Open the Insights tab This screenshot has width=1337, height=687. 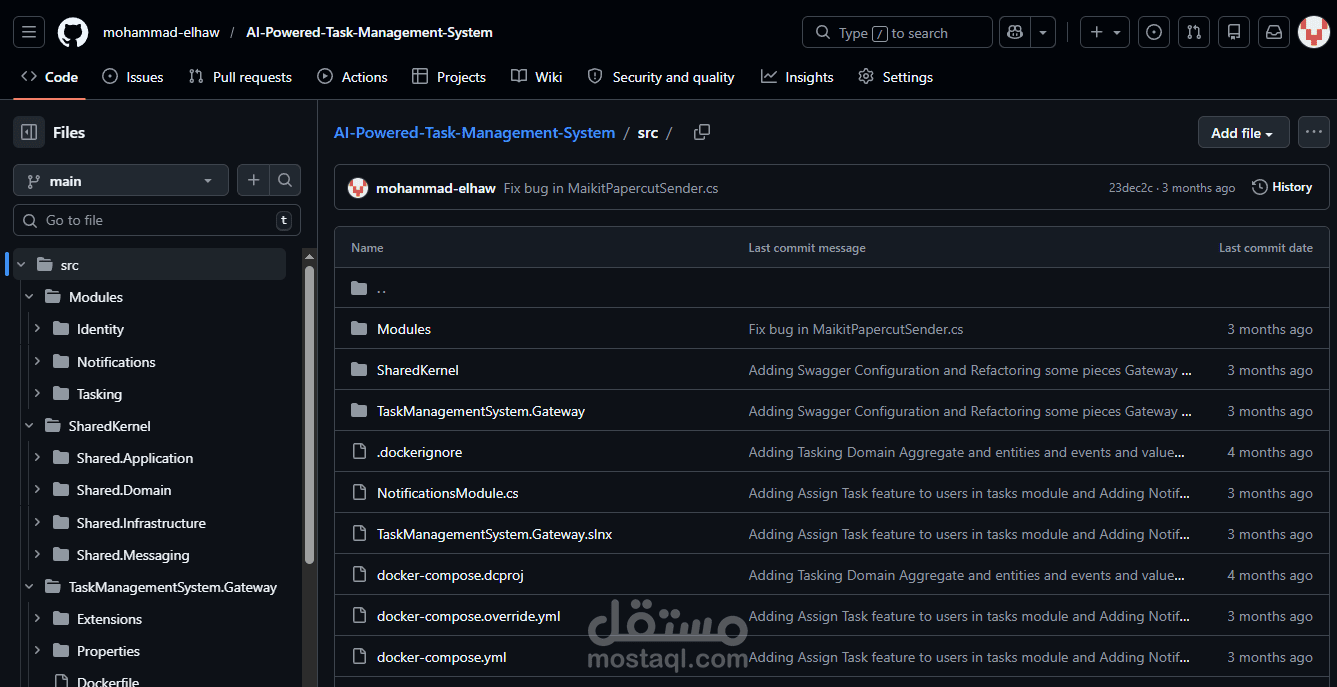pyautogui.click(x=797, y=77)
